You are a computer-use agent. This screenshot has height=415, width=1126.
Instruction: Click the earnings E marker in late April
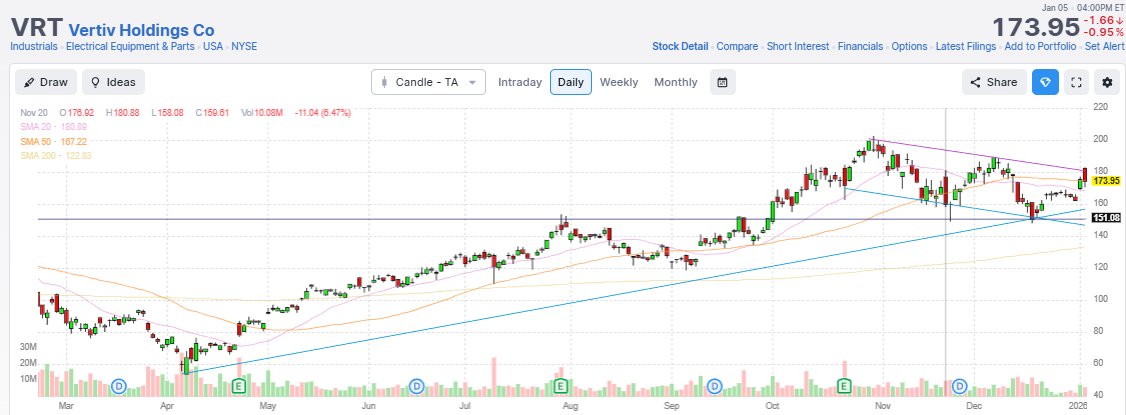pos(239,387)
